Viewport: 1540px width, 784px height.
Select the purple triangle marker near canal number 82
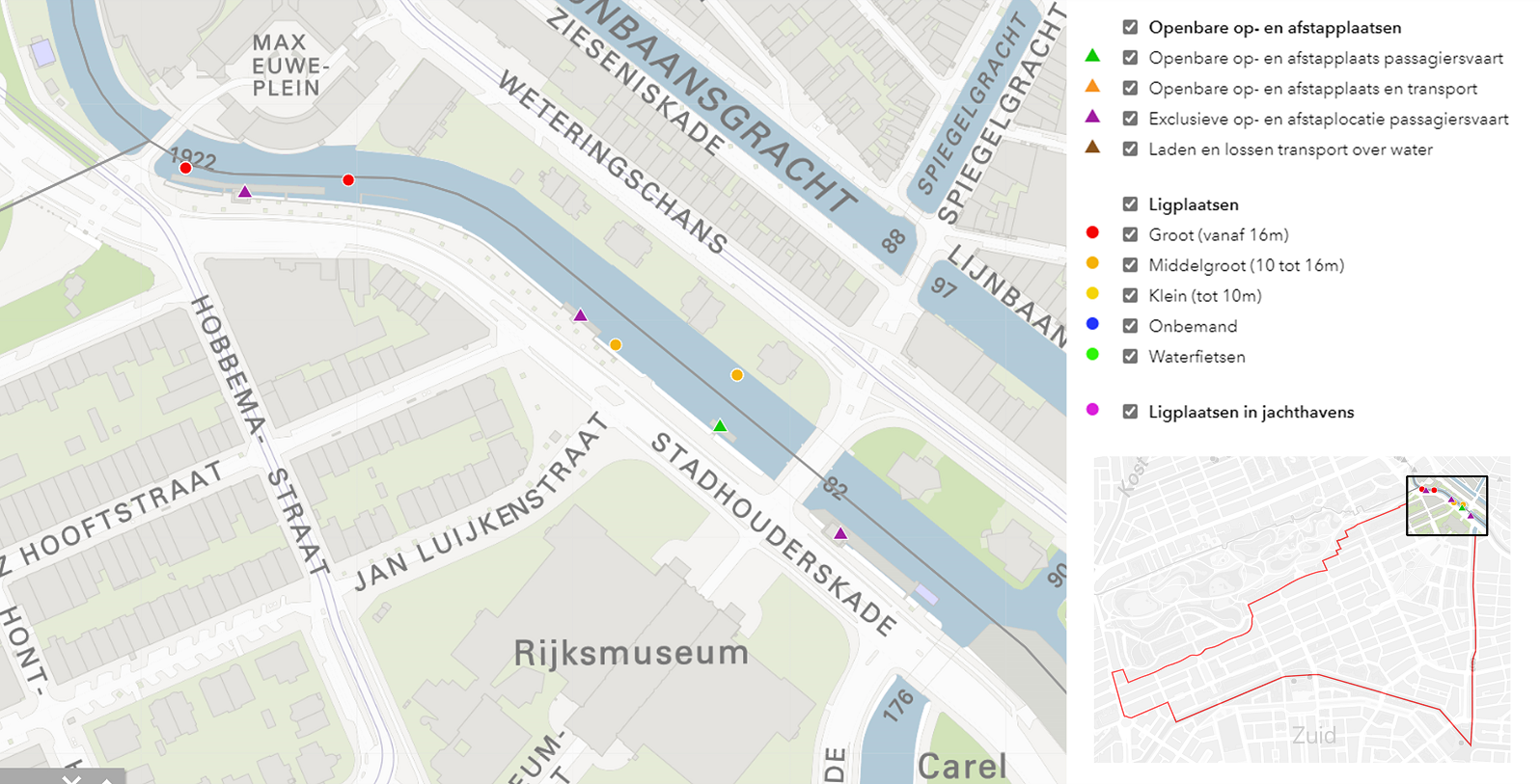coord(840,533)
